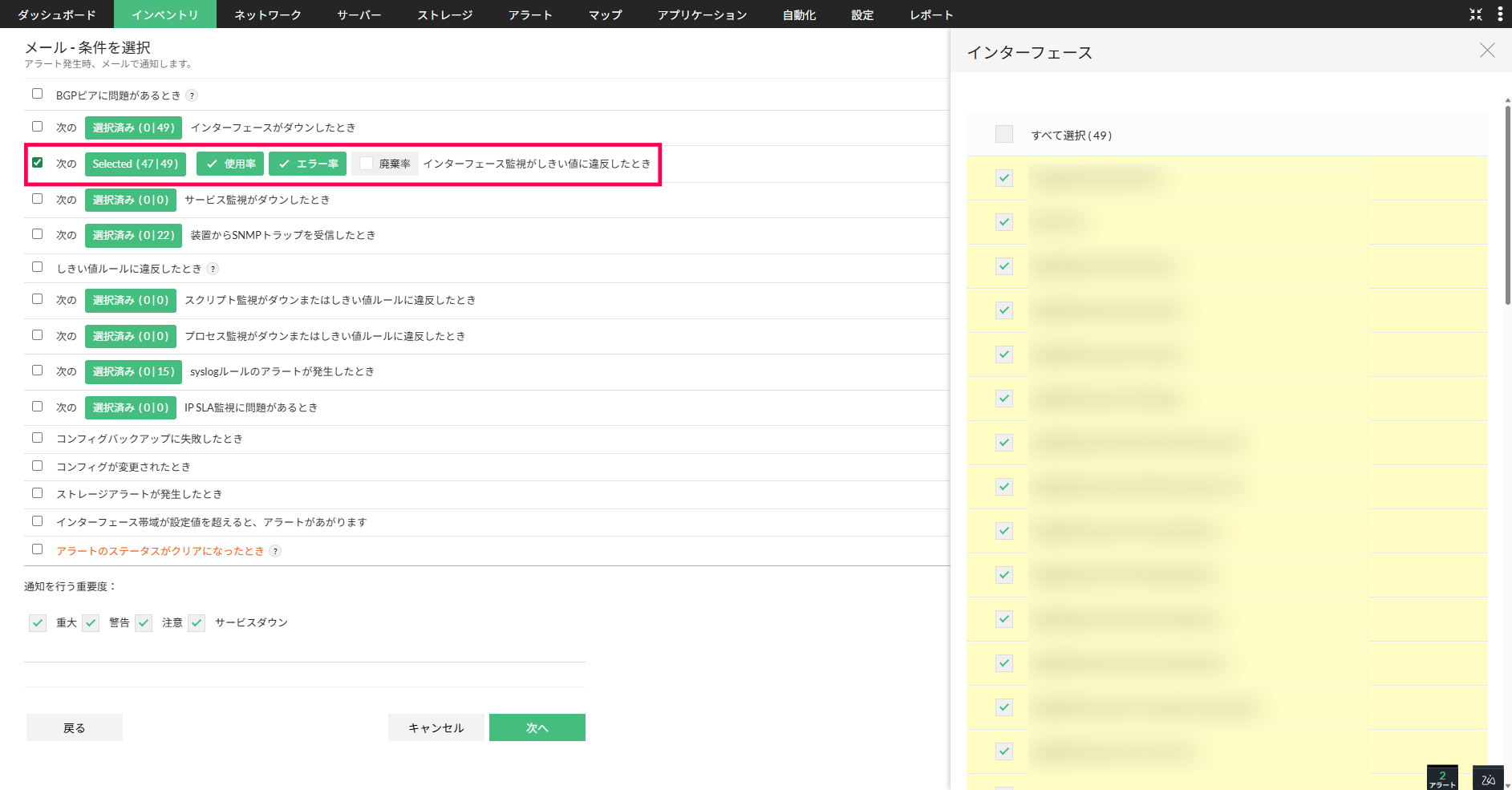This screenshot has height=790, width=1512.
Task: Open the three-dot menu in the top bar
Action: [1500, 14]
